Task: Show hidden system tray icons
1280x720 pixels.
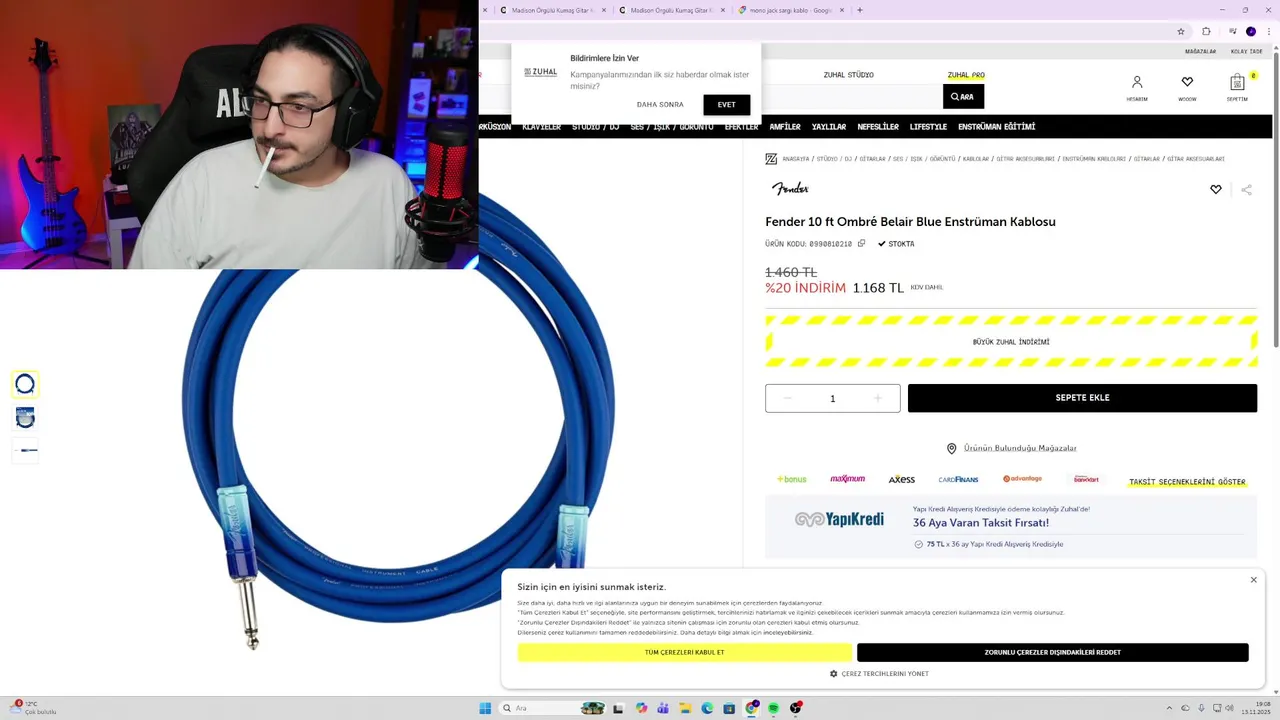Action: (1169, 708)
